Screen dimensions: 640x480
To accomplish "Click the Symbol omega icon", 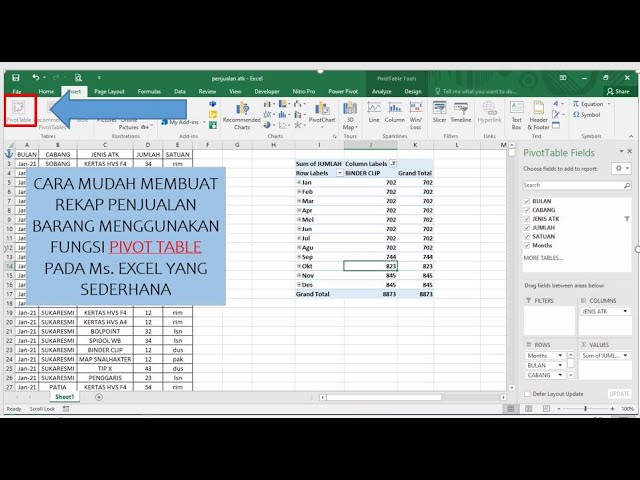I will (576, 115).
